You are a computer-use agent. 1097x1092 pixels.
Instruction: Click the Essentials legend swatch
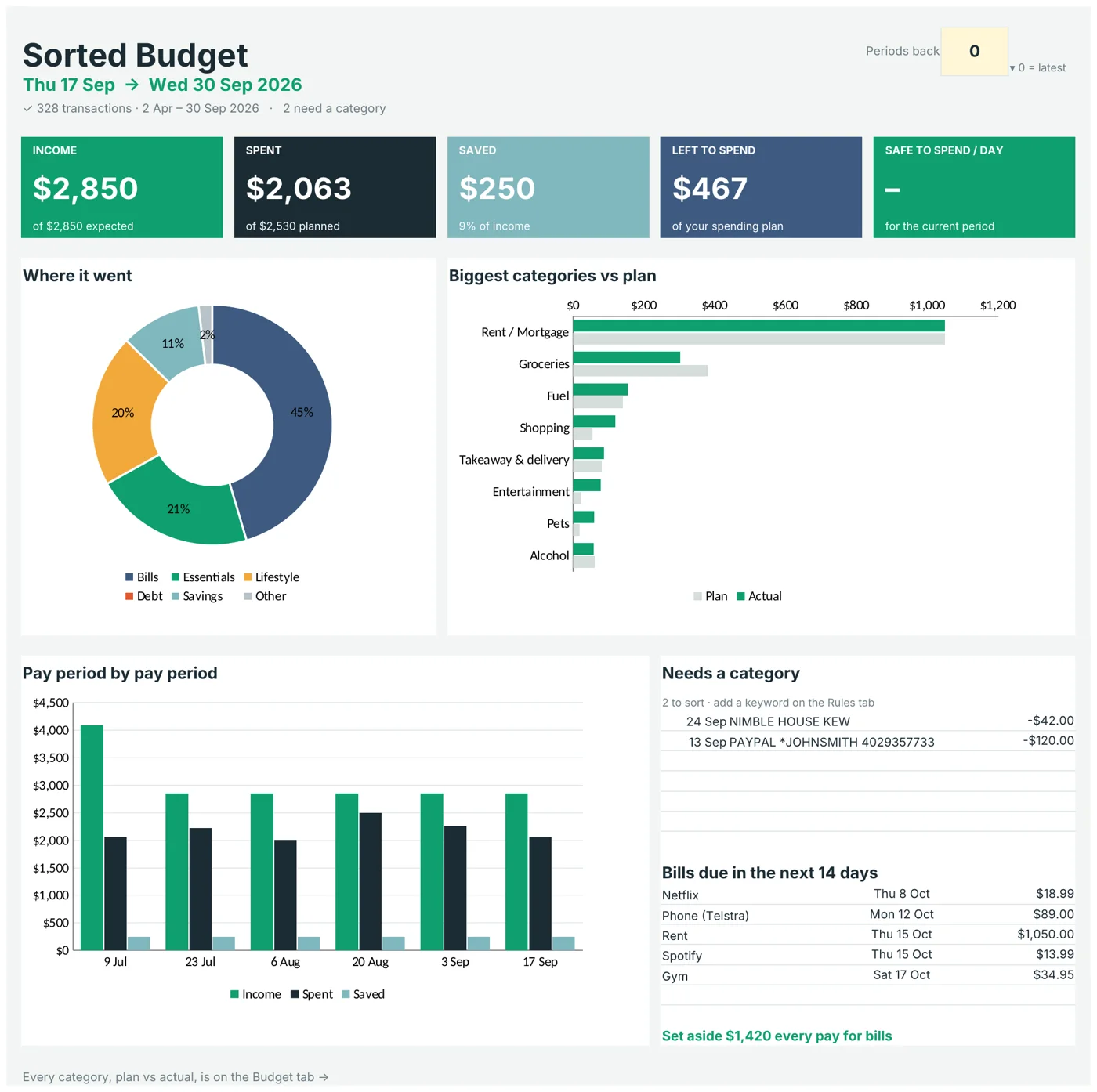(176, 577)
